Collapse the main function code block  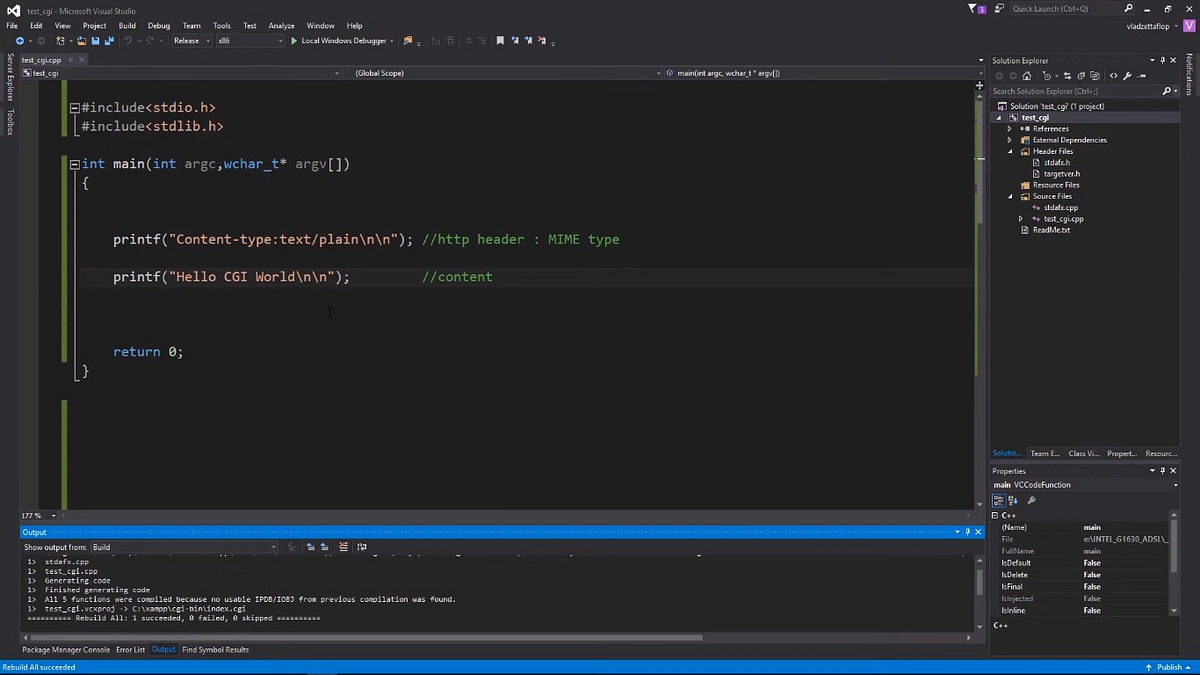75,164
